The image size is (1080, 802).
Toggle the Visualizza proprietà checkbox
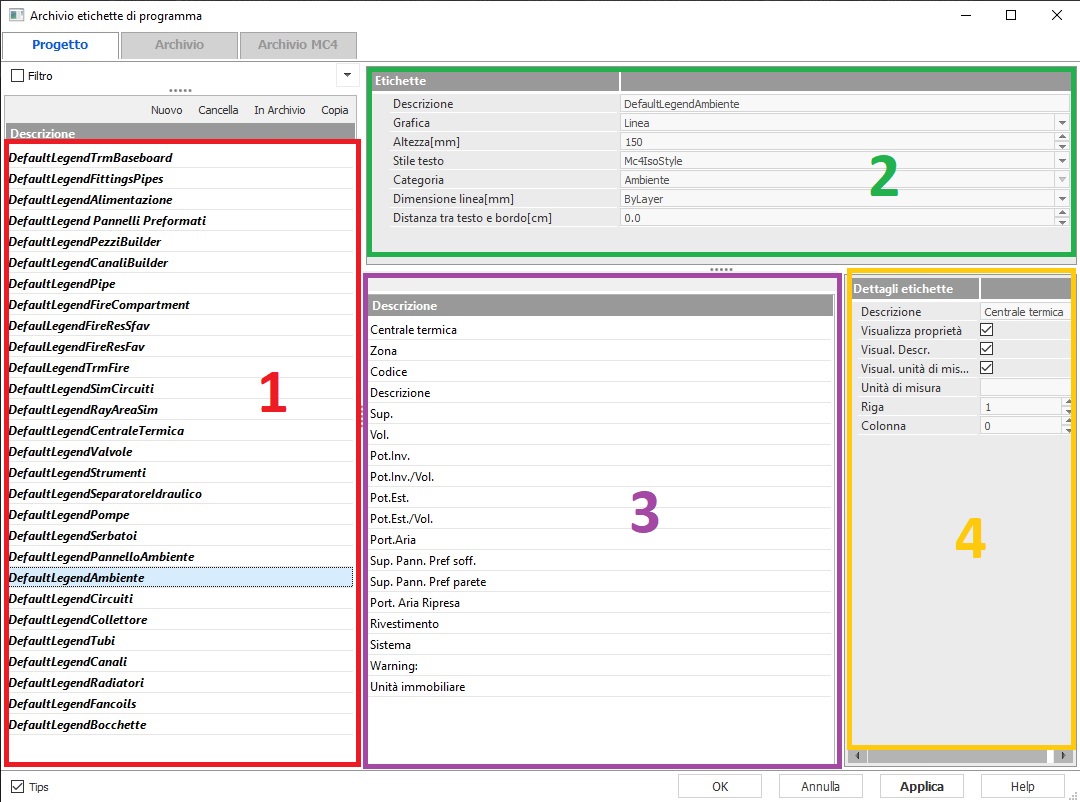(x=986, y=330)
